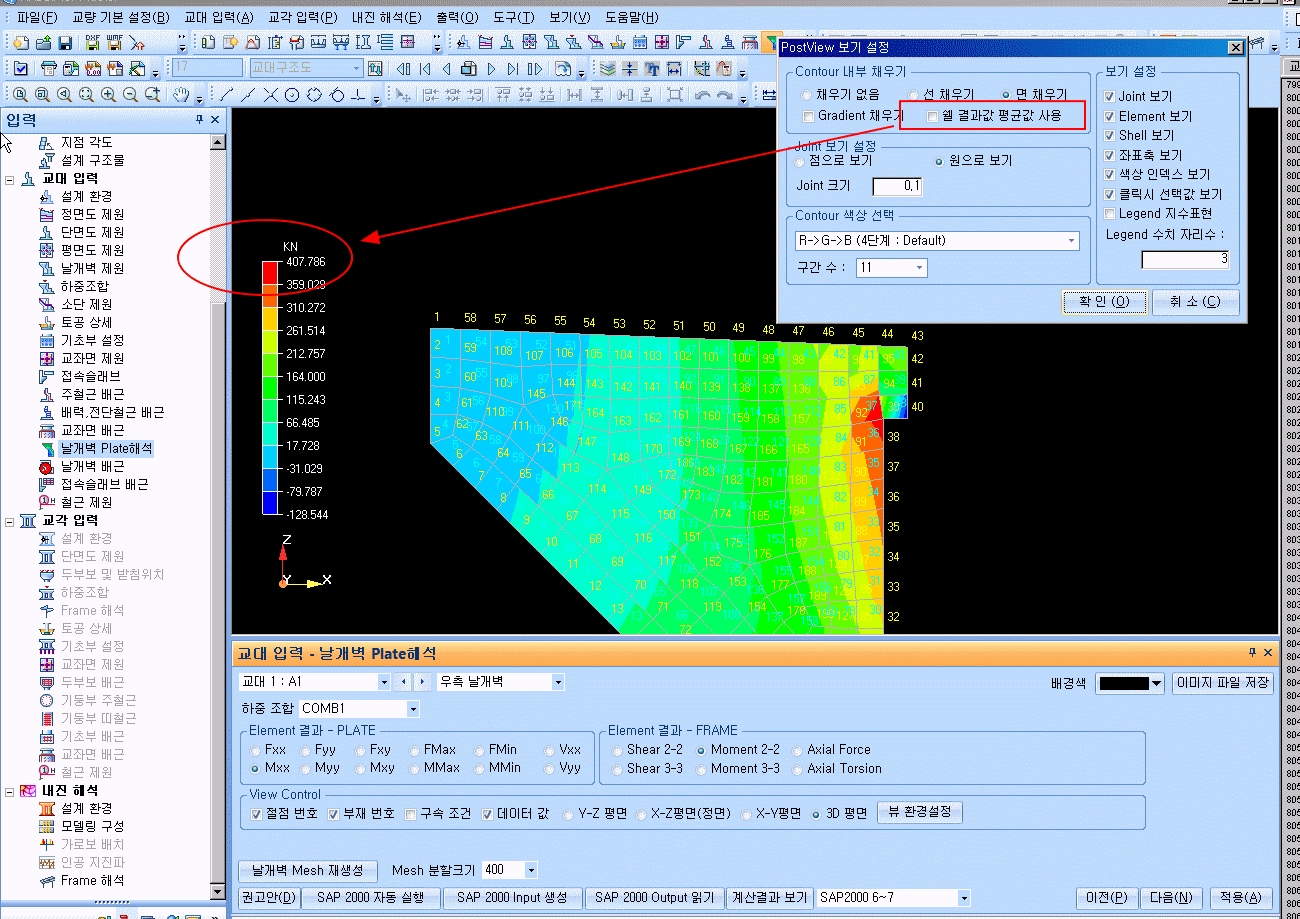Click the draw circle tool icon
The height and width of the screenshot is (919, 1300).
coord(292,95)
